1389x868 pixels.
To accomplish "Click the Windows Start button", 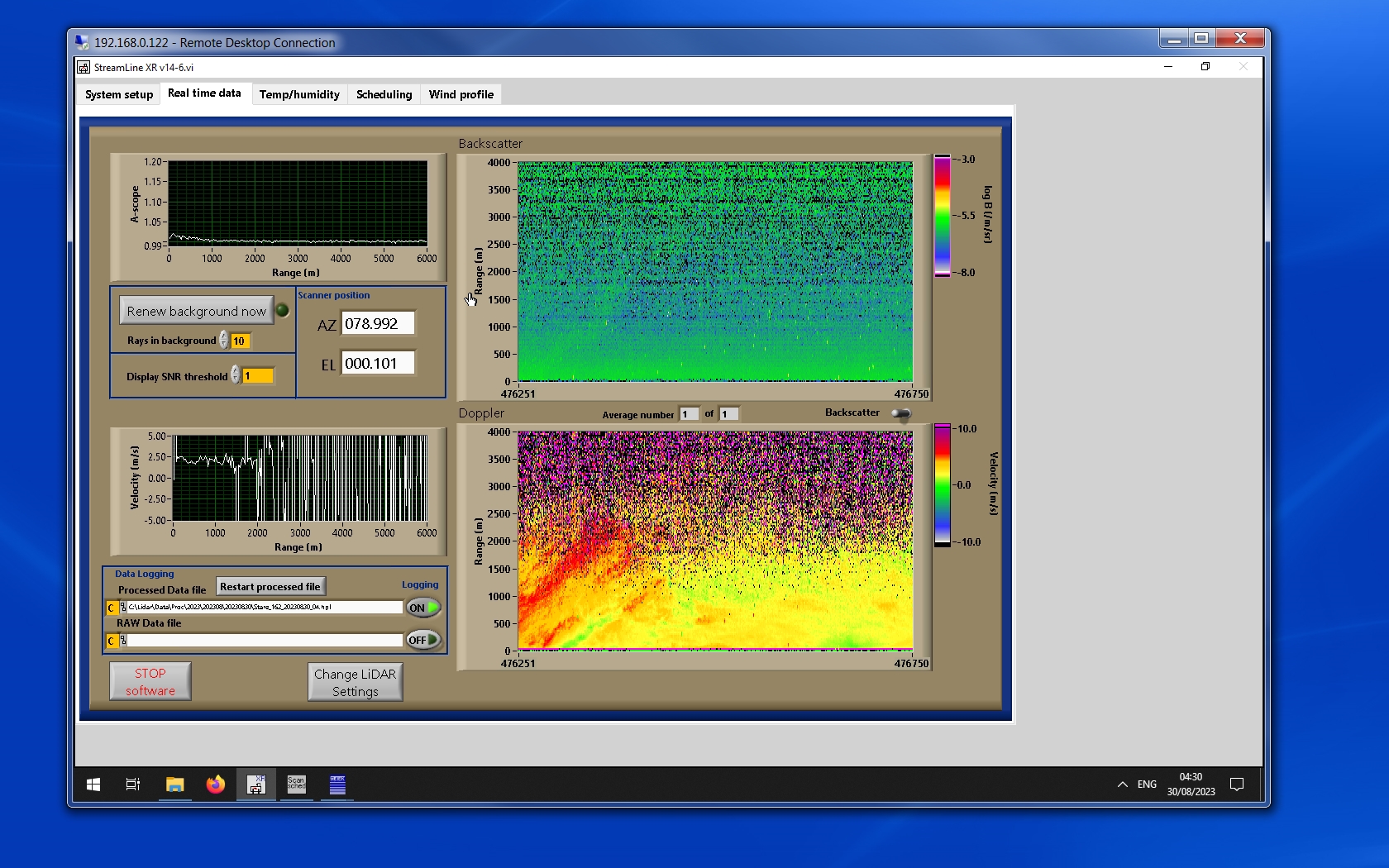I will (x=93, y=785).
